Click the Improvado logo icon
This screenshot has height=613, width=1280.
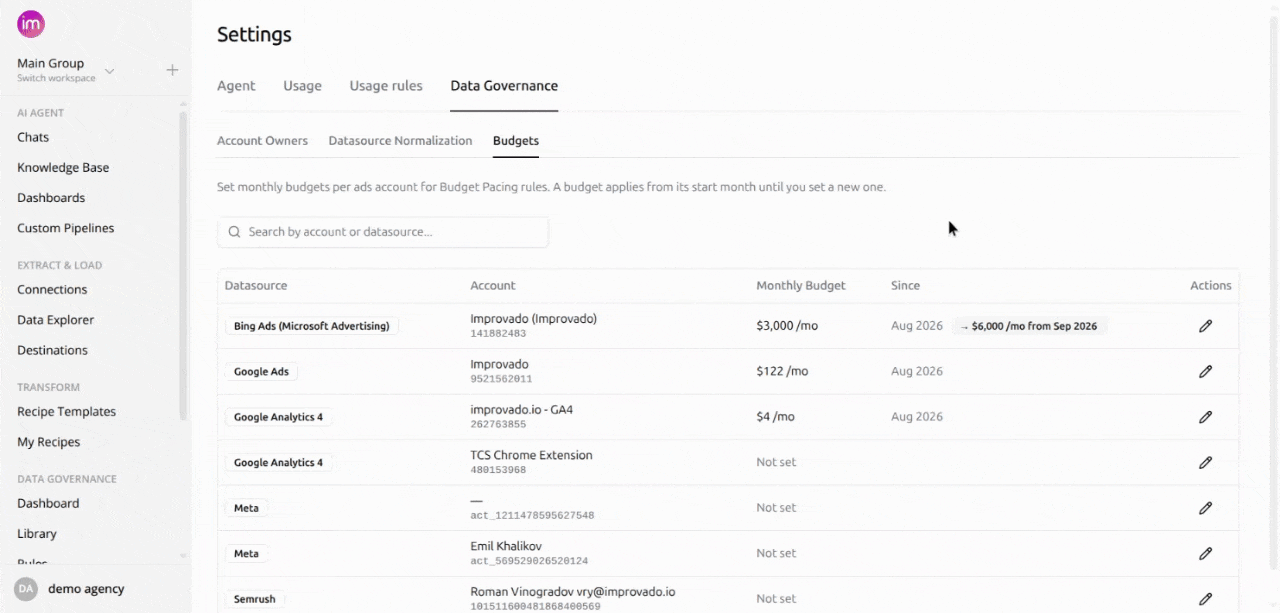31,24
